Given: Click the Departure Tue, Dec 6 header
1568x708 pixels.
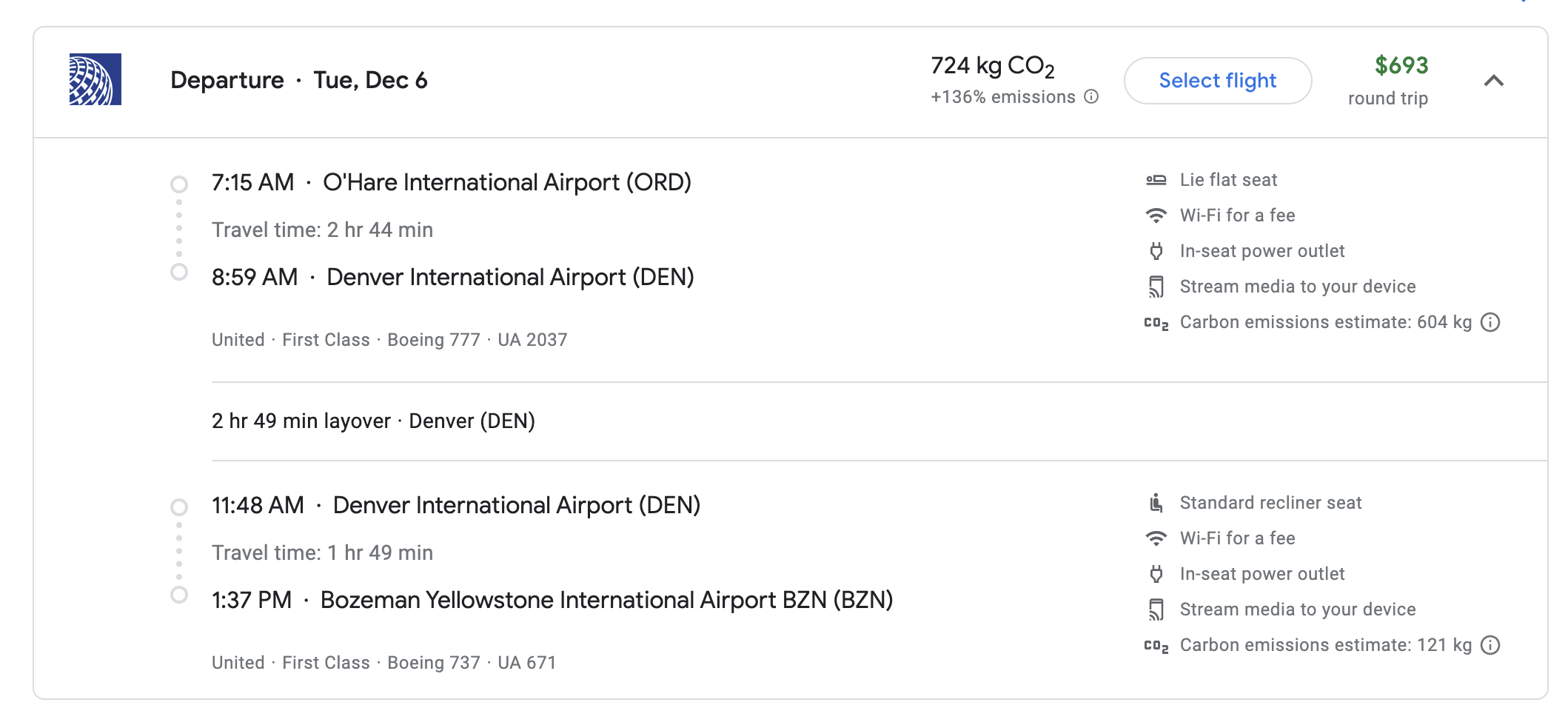Looking at the screenshot, I should 298,80.
